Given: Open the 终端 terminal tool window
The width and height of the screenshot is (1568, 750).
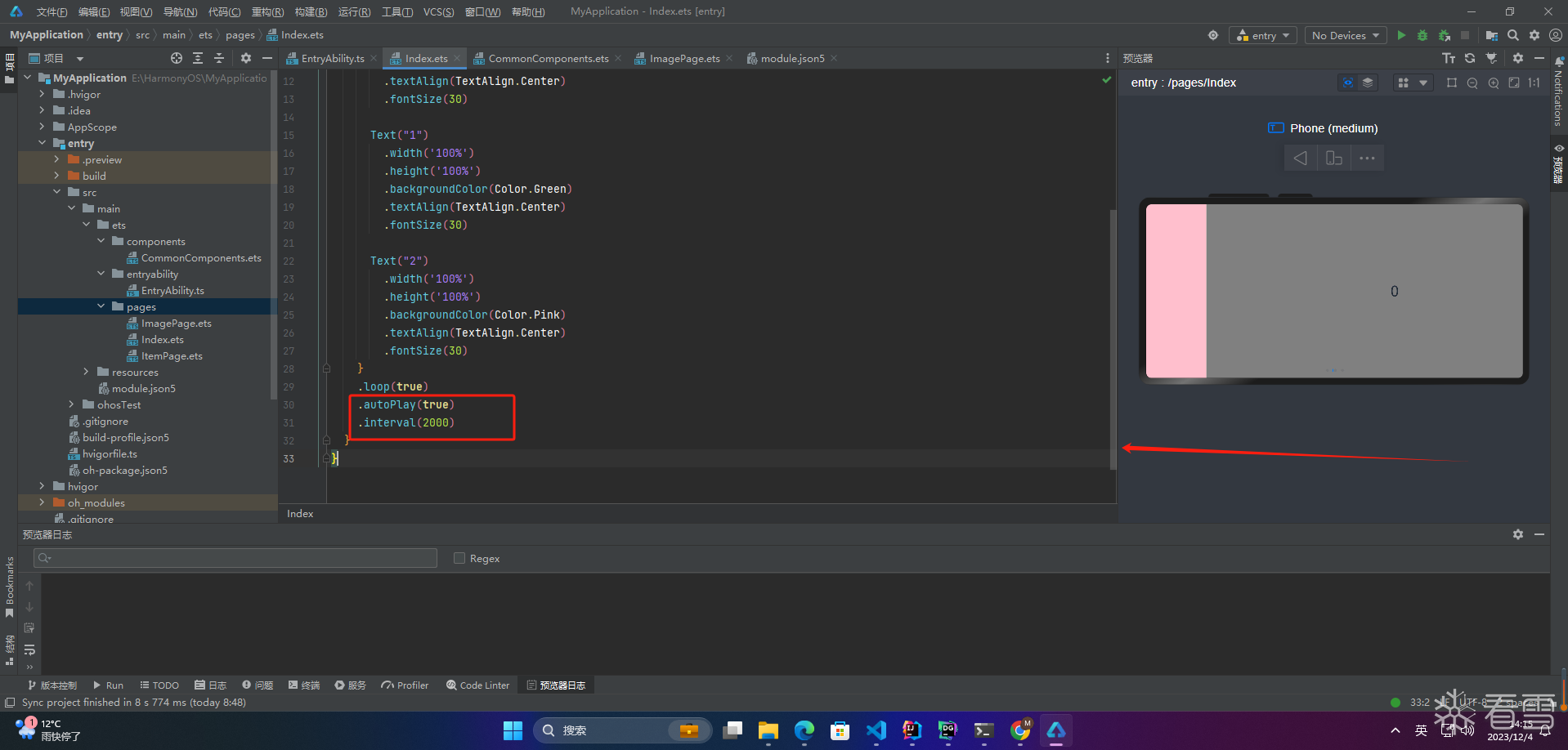Looking at the screenshot, I should 304,685.
